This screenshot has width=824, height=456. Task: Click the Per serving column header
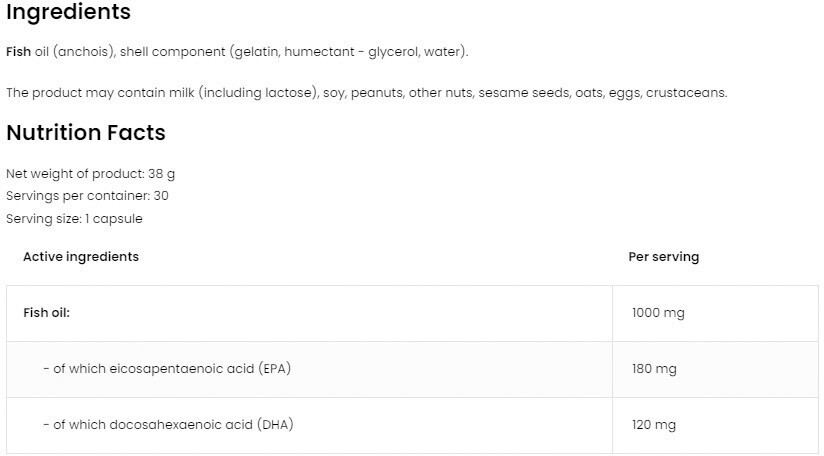pos(663,256)
